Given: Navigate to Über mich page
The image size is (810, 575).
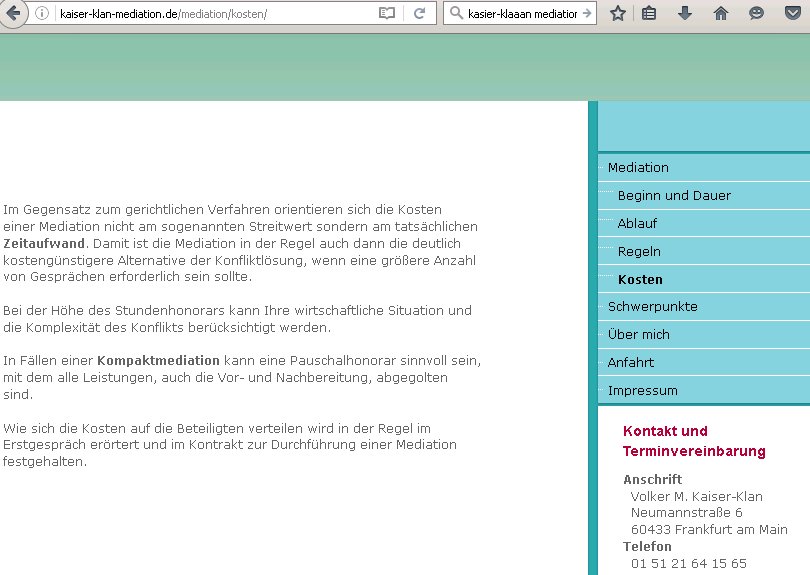Looking at the screenshot, I should click(x=638, y=334).
